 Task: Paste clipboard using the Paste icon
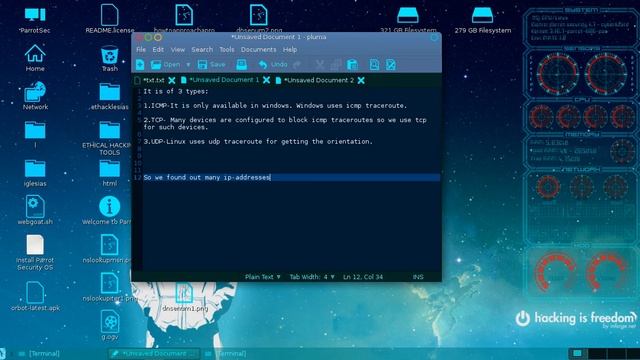pos(352,64)
